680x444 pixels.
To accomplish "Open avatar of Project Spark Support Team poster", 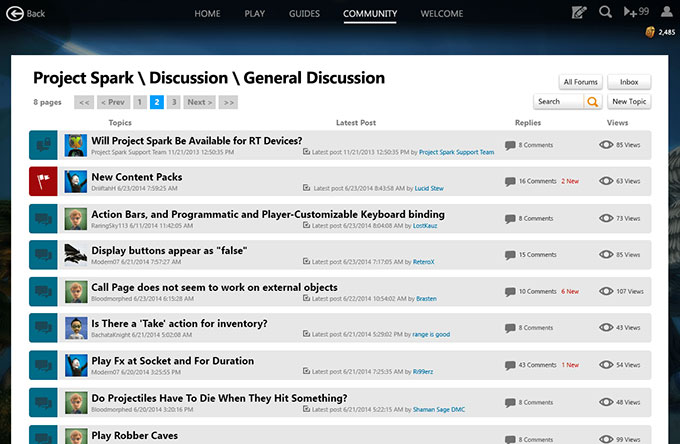I will (76, 145).
